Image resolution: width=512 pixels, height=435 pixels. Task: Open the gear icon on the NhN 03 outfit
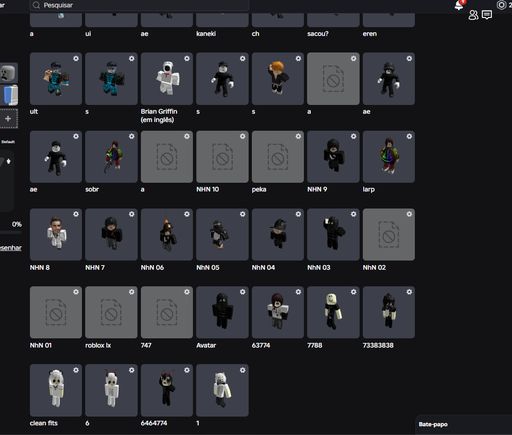[353, 214]
